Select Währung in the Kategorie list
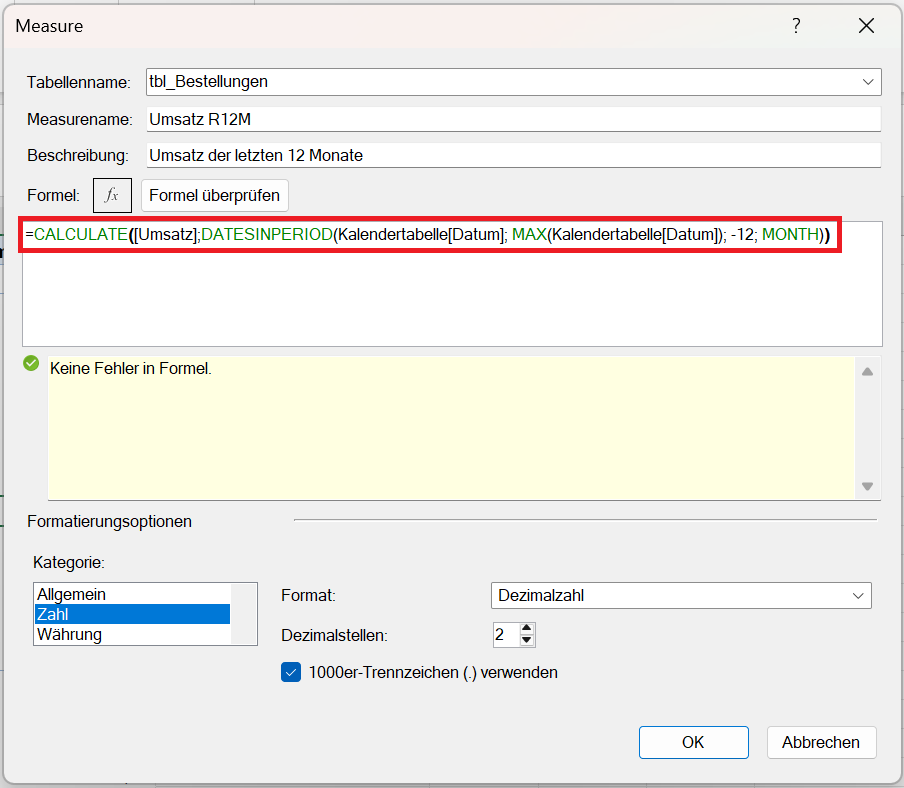Viewport: 904px width, 788px height. [70, 634]
